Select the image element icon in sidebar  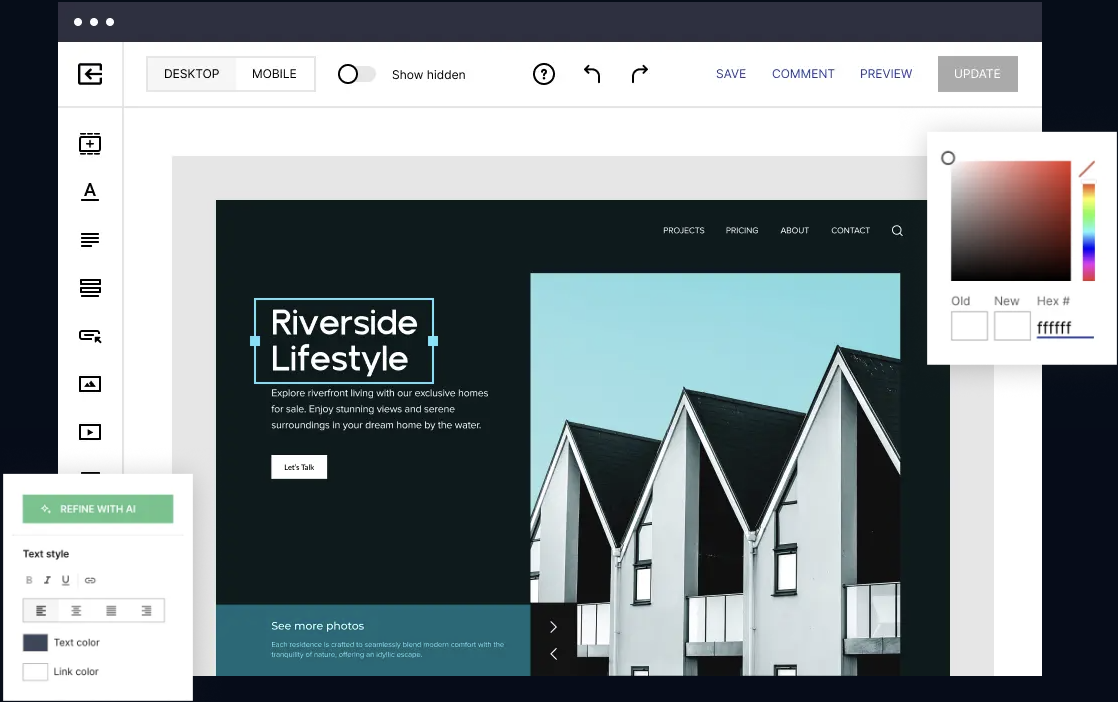click(x=90, y=384)
